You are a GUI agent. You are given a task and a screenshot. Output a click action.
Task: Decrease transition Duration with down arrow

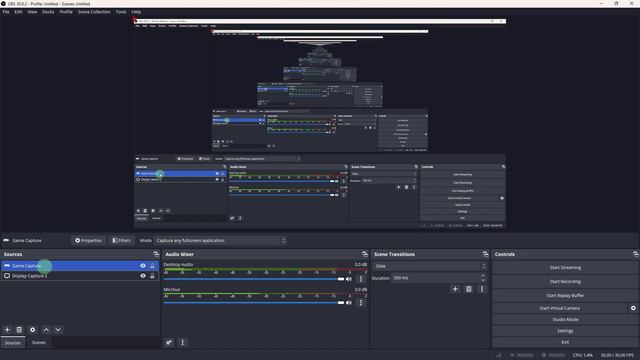[483, 280]
